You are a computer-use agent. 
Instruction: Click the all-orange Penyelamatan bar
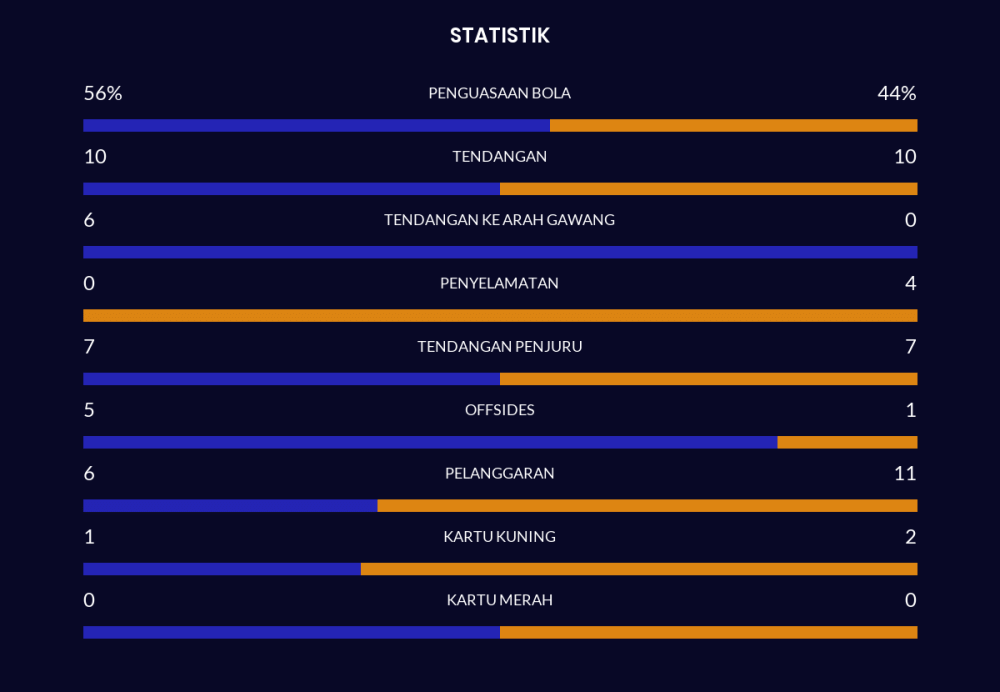click(x=500, y=315)
